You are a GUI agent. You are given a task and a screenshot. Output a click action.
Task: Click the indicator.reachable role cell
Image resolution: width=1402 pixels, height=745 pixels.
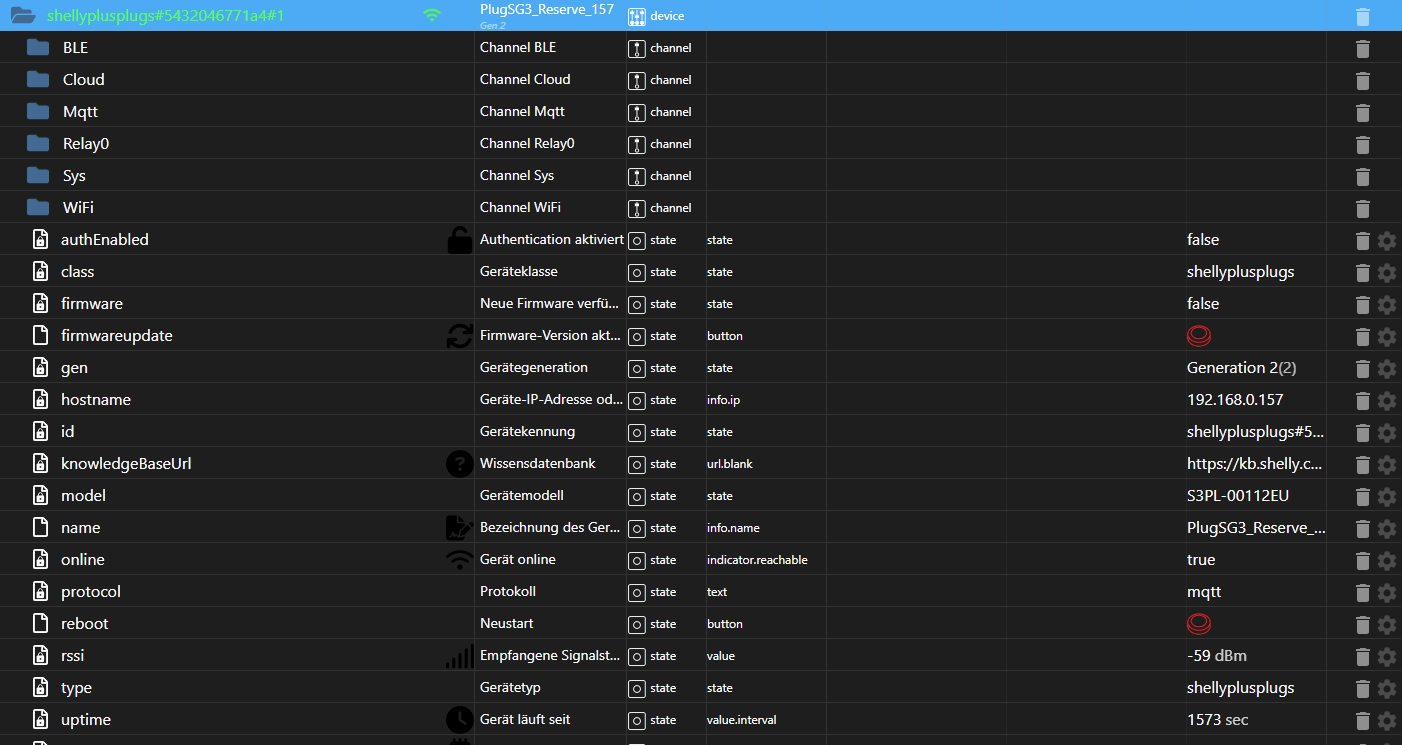tap(757, 560)
